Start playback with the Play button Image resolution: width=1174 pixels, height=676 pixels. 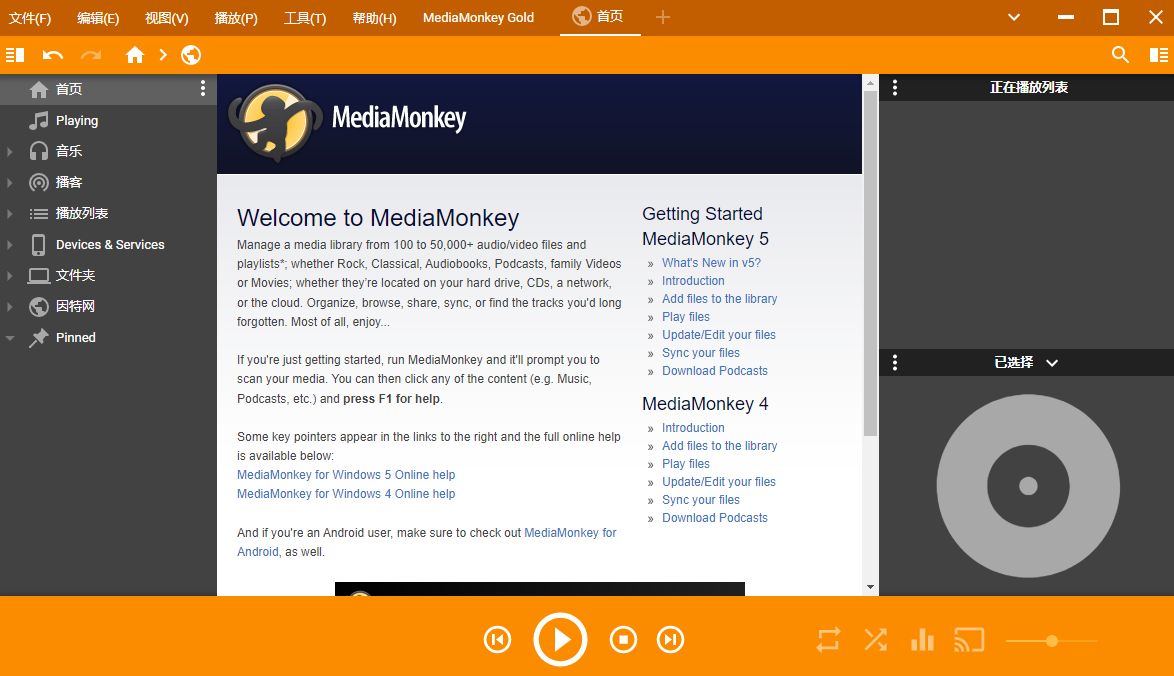tap(560, 639)
